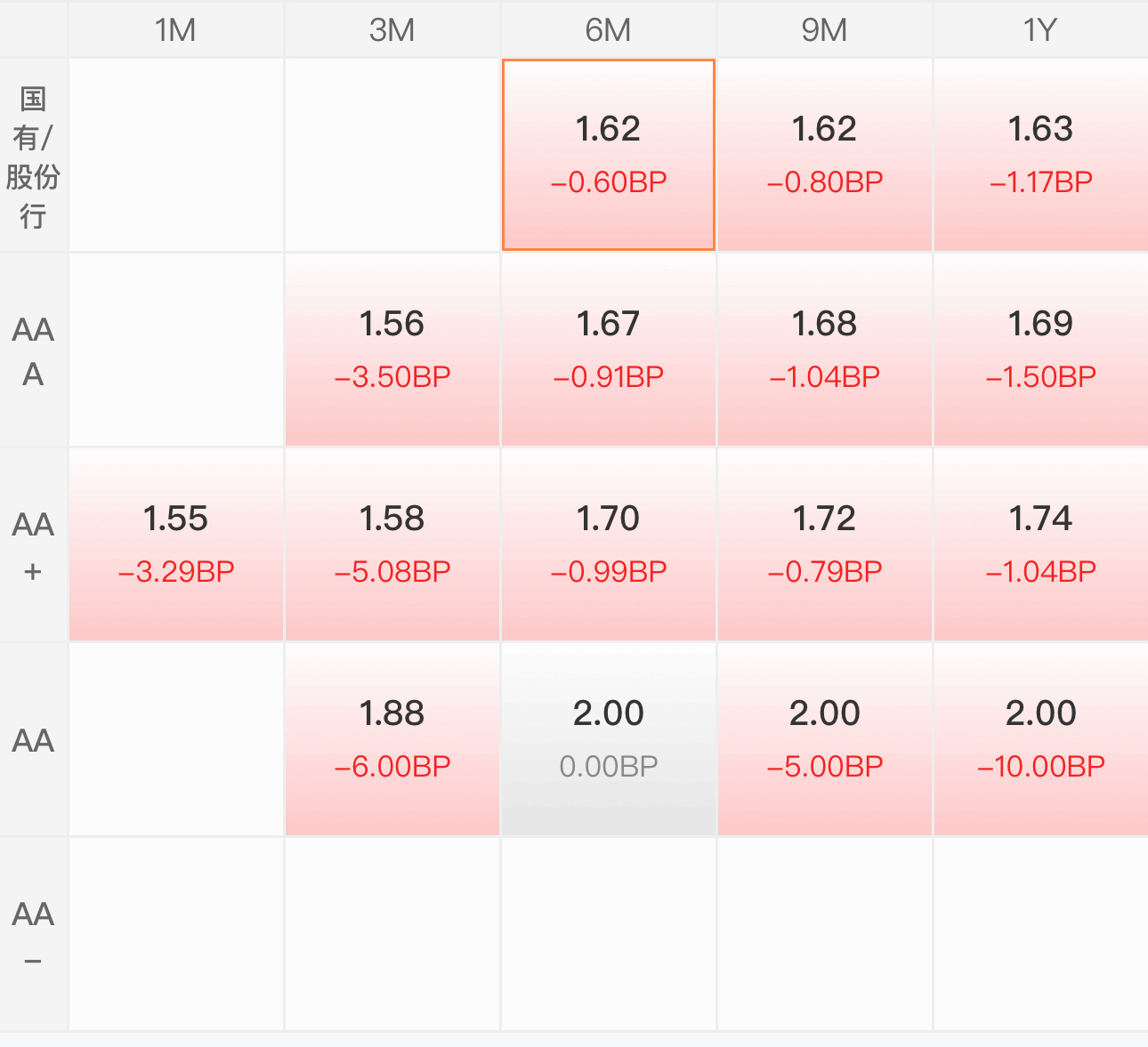This screenshot has width=1148, height=1047.
Task: Select the AAA row label
Action: click(33, 350)
